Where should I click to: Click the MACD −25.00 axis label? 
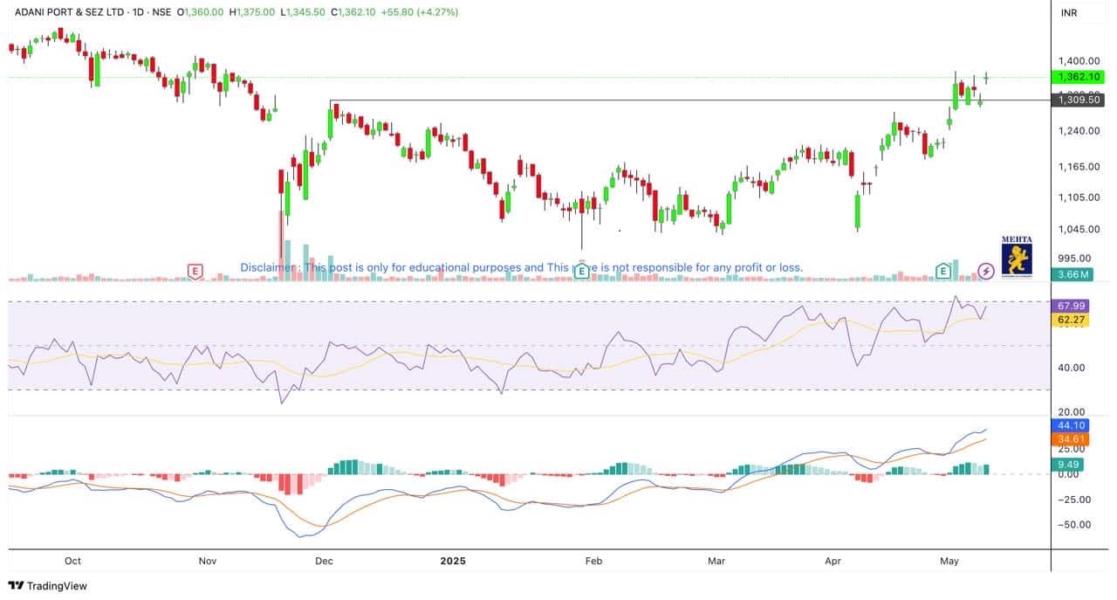pos(1074,500)
